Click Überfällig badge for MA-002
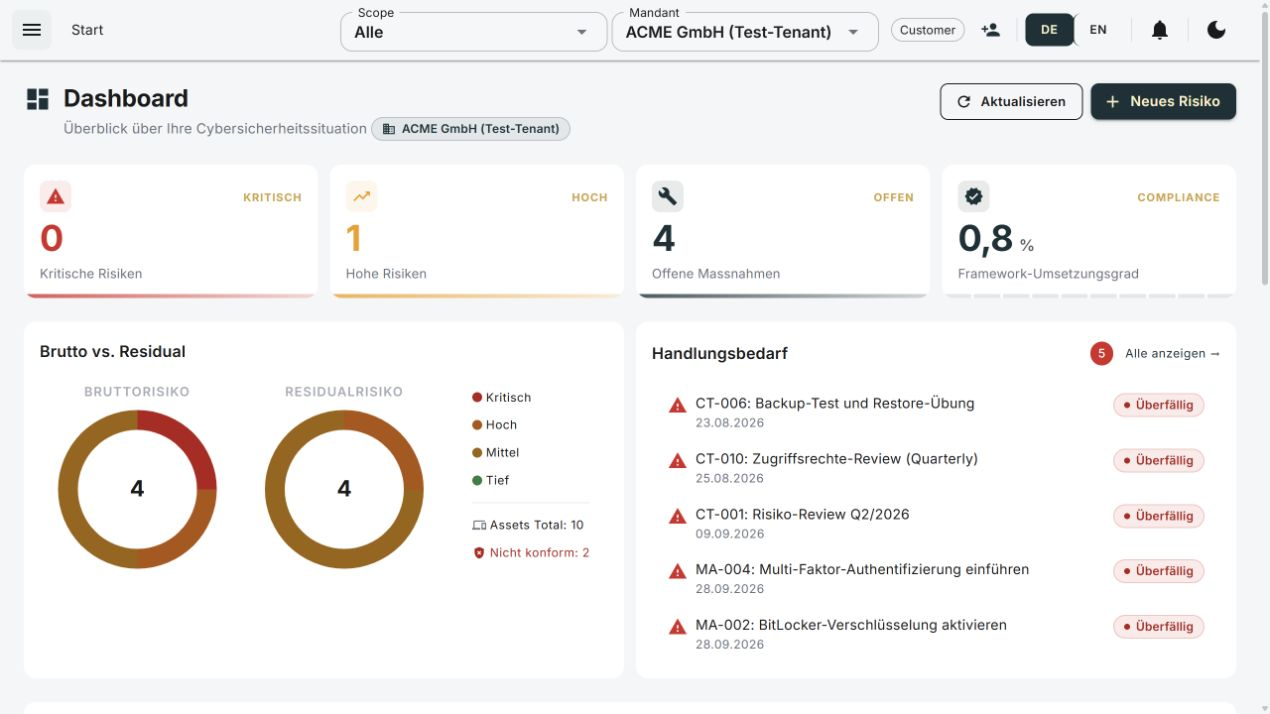Image resolution: width=1270 pixels, height=714 pixels. tap(1159, 627)
